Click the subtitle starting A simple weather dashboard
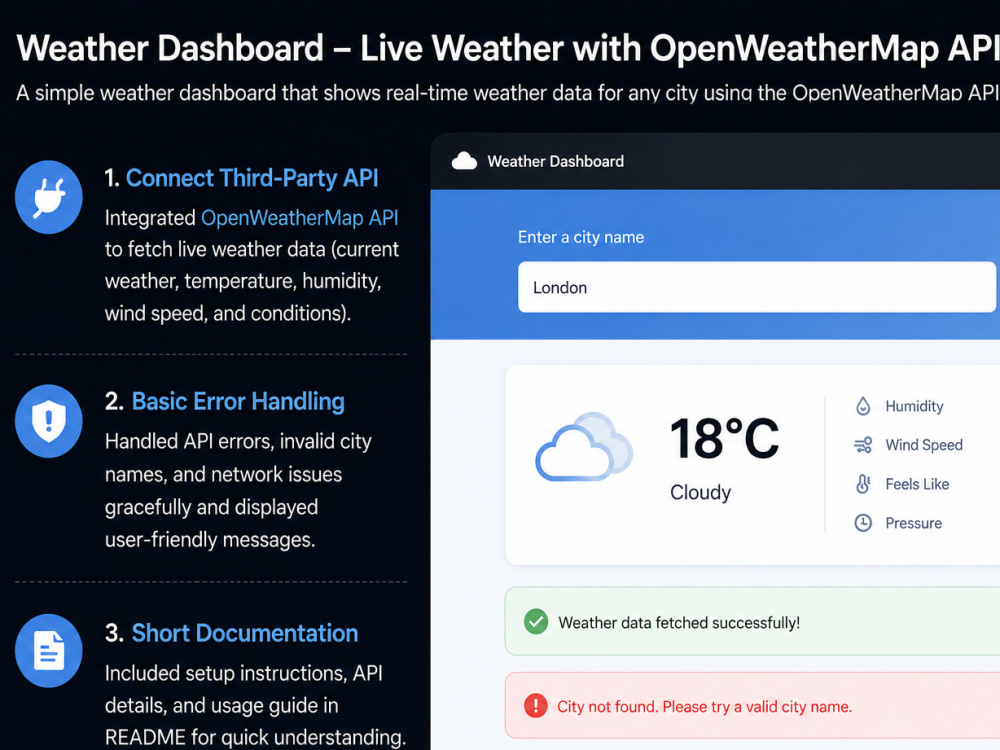 (508, 93)
